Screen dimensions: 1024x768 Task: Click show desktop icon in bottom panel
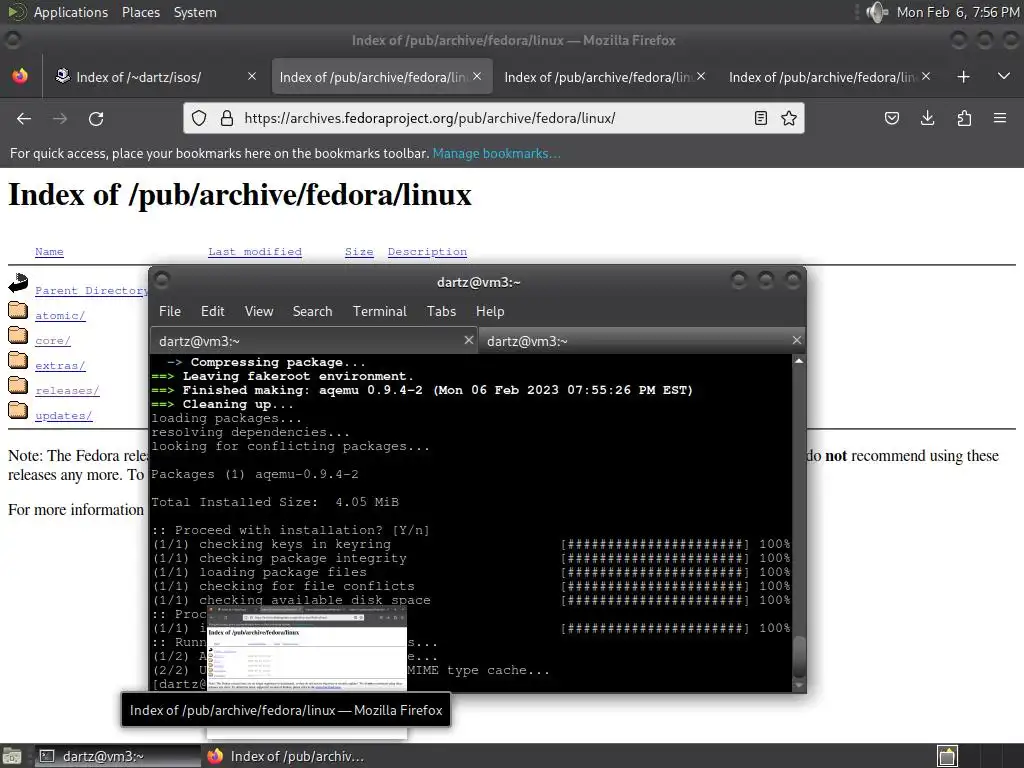12,756
